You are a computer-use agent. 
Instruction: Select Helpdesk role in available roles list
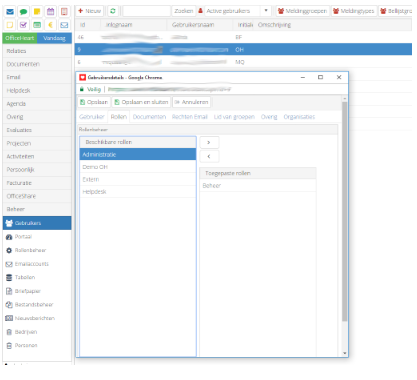coord(138,192)
